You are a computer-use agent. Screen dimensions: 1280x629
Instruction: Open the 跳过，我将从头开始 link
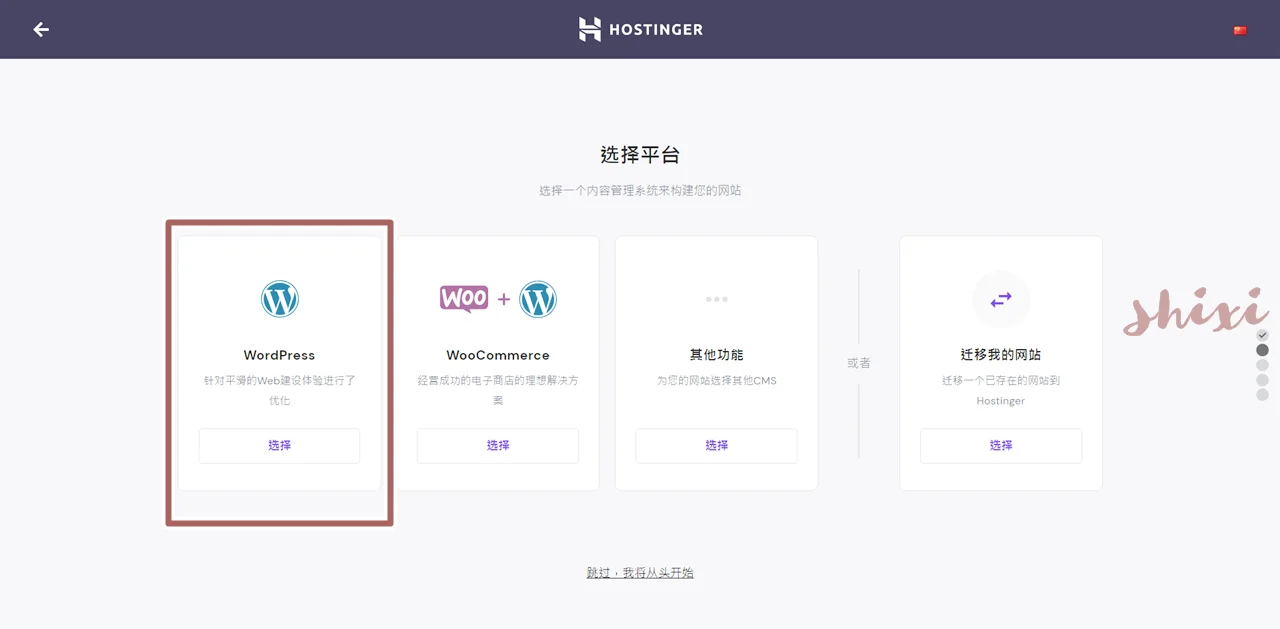(x=640, y=573)
